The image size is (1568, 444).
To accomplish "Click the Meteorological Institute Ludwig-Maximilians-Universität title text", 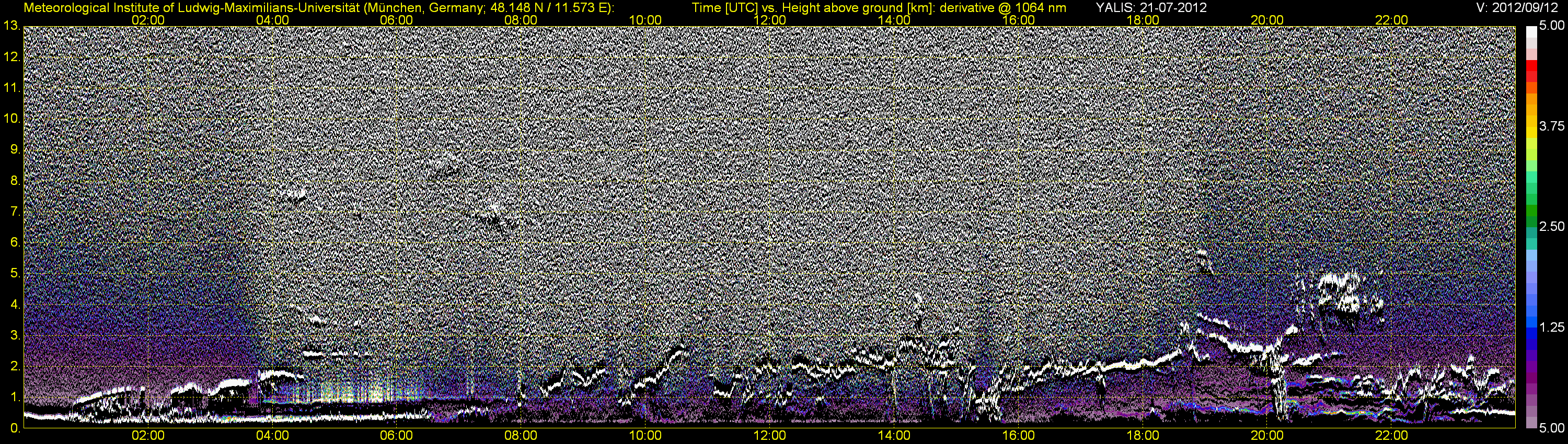I will 319,8.
